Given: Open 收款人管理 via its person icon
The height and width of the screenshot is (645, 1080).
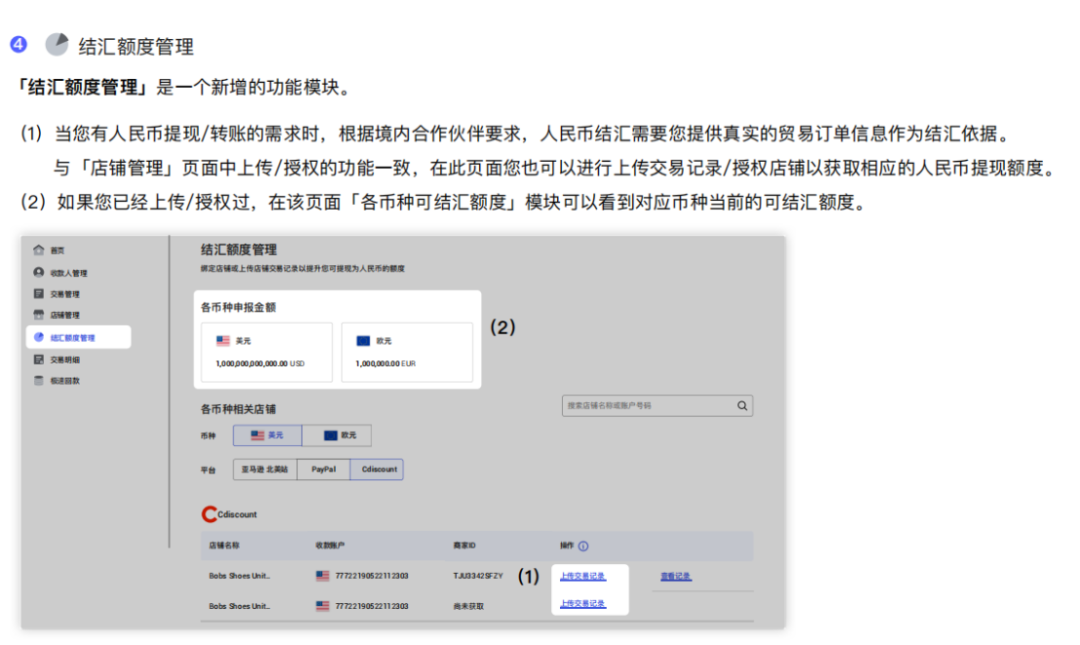Looking at the screenshot, I should coord(38,272).
